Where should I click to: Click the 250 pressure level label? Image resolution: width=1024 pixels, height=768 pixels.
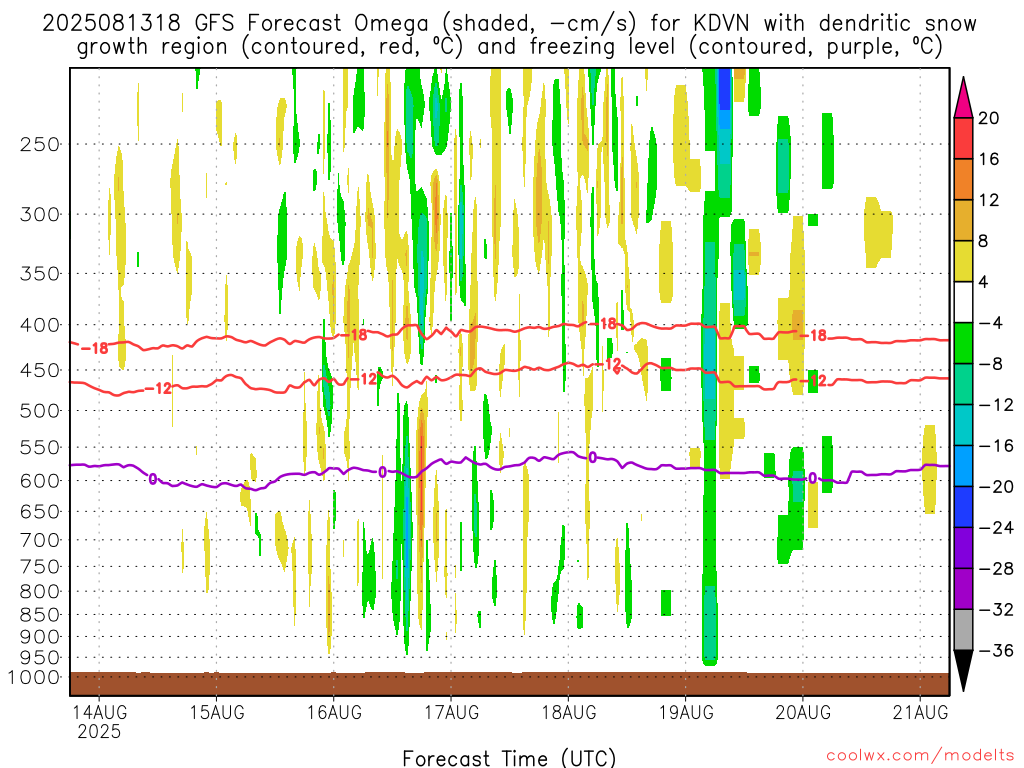point(40,144)
